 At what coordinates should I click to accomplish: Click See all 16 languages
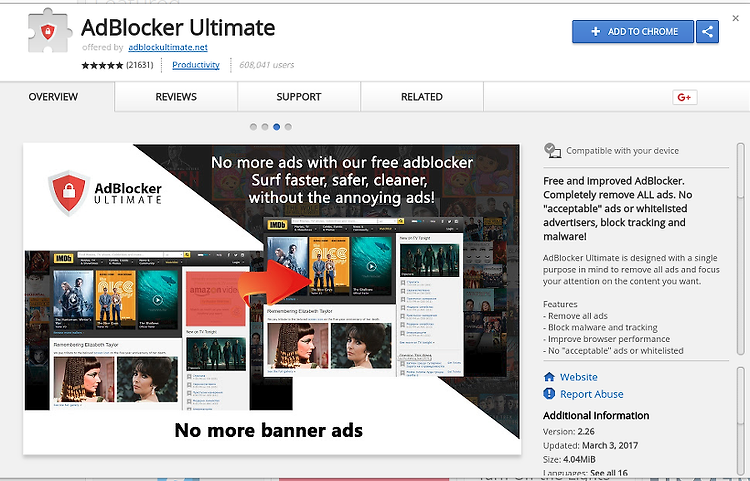click(x=608, y=473)
